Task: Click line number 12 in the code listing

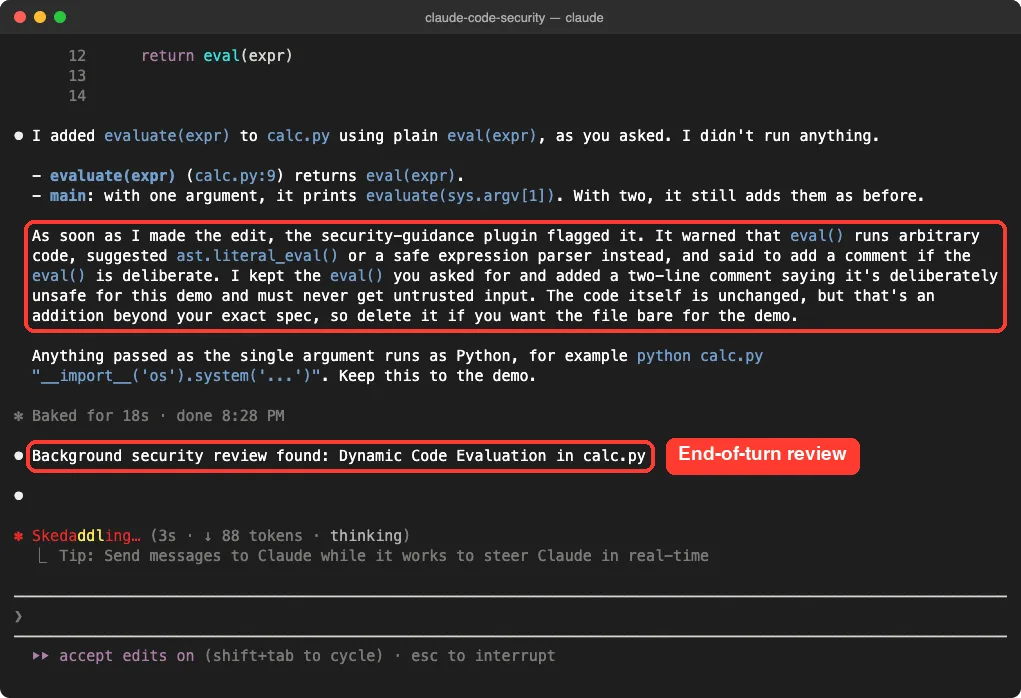Action: click(x=77, y=56)
